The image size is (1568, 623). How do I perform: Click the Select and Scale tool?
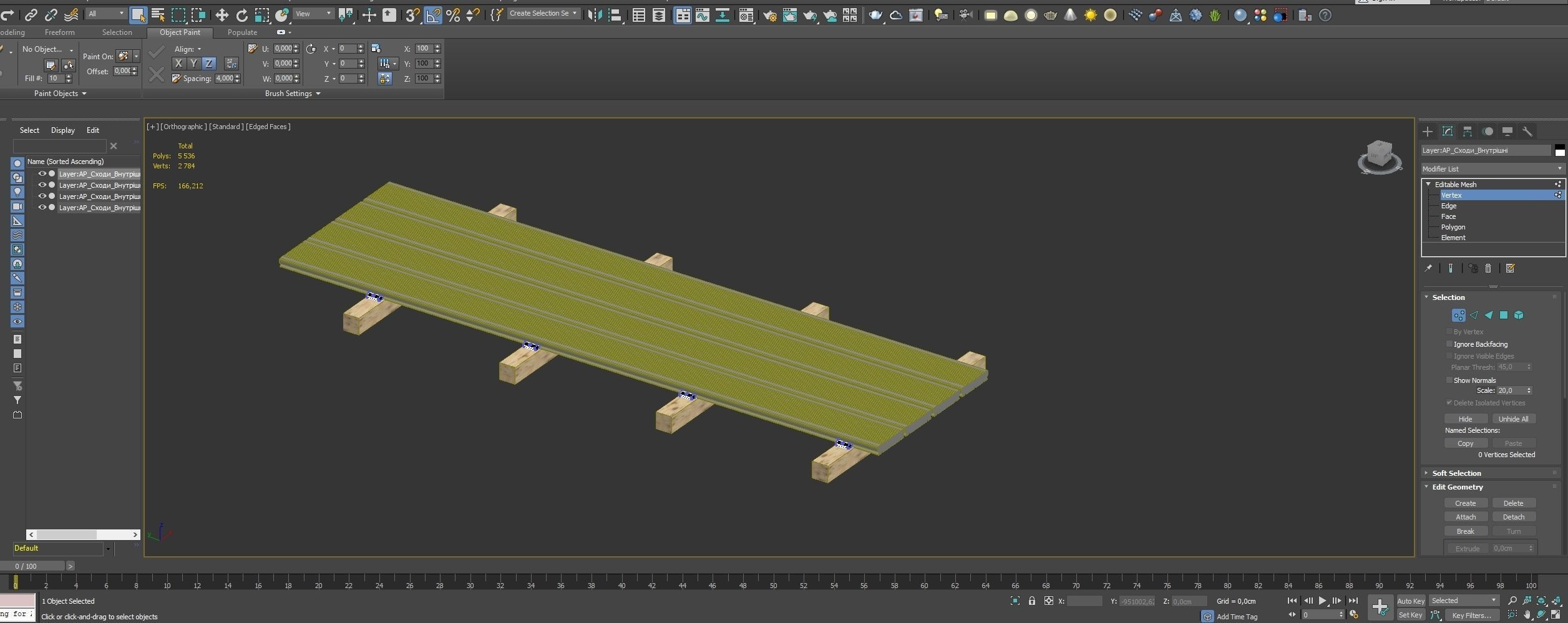pos(262,15)
